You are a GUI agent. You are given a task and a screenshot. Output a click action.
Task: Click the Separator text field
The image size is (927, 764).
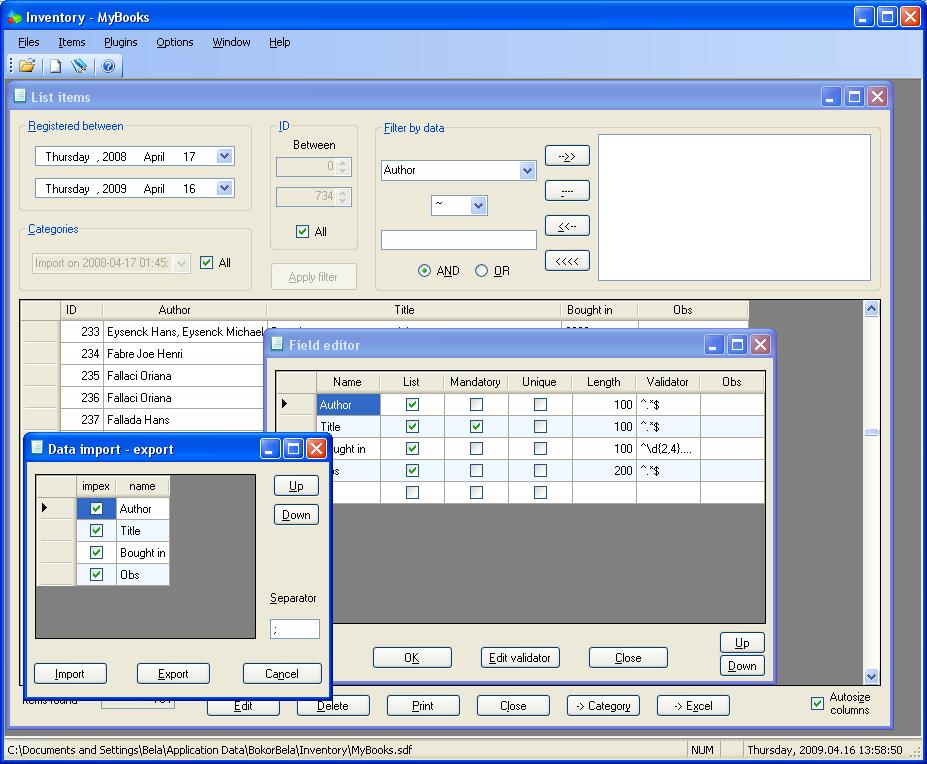click(x=295, y=629)
